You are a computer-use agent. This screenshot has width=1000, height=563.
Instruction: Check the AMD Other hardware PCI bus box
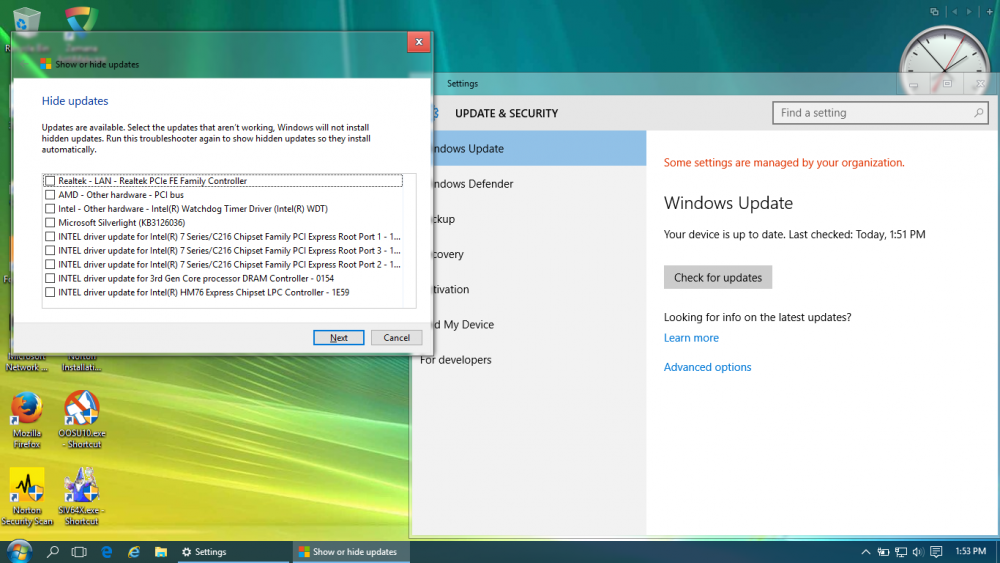tap(50, 195)
